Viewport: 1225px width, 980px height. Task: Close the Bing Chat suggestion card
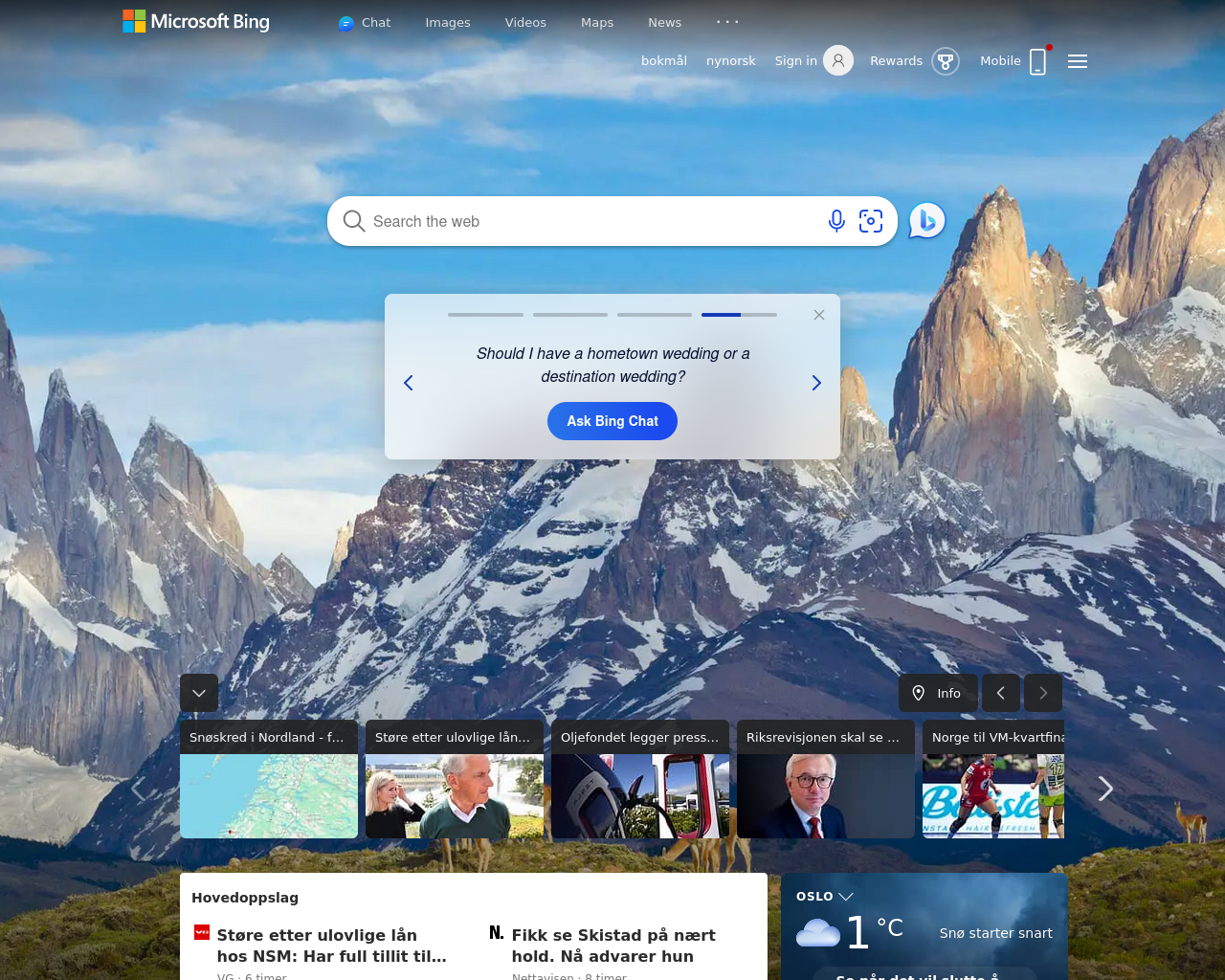(x=819, y=315)
